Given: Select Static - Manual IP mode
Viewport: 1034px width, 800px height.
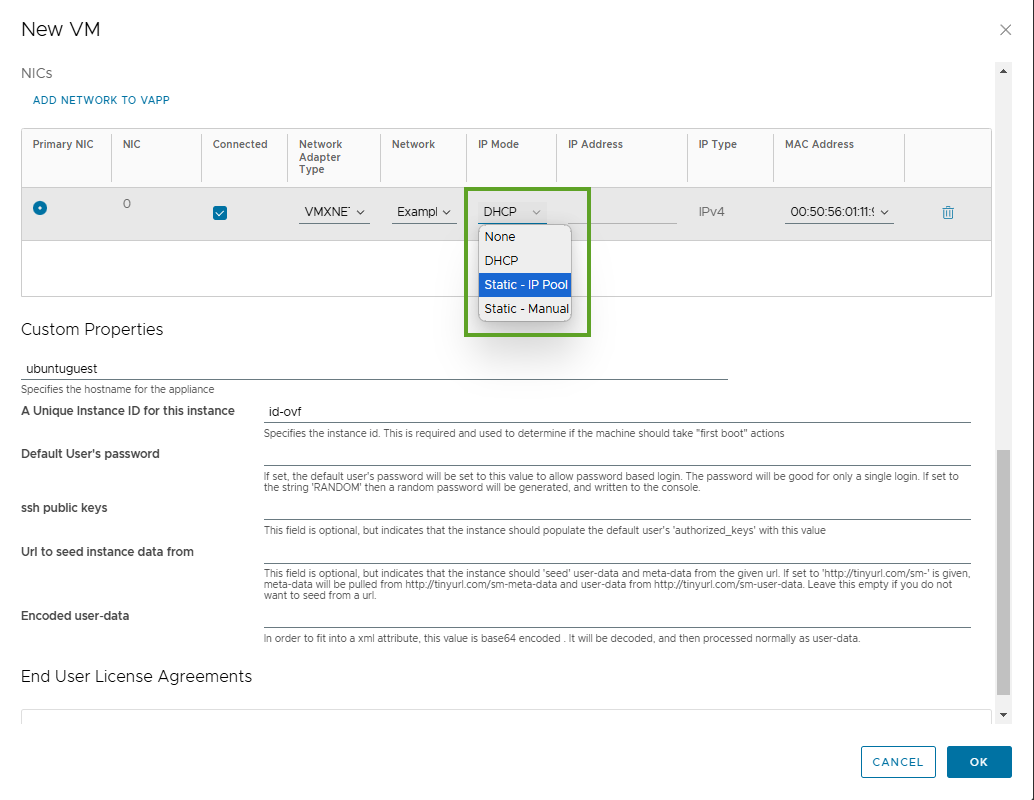Looking at the screenshot, I should (525, 309).
